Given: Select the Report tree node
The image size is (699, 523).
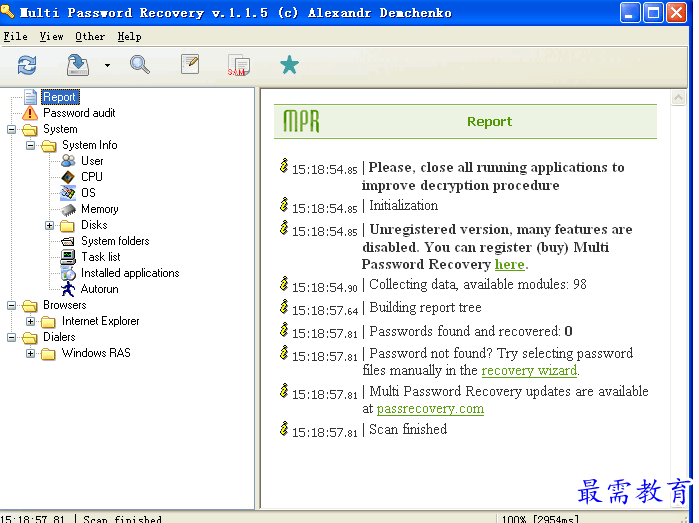Looking at the screenshot, I should tap(60, 97).
